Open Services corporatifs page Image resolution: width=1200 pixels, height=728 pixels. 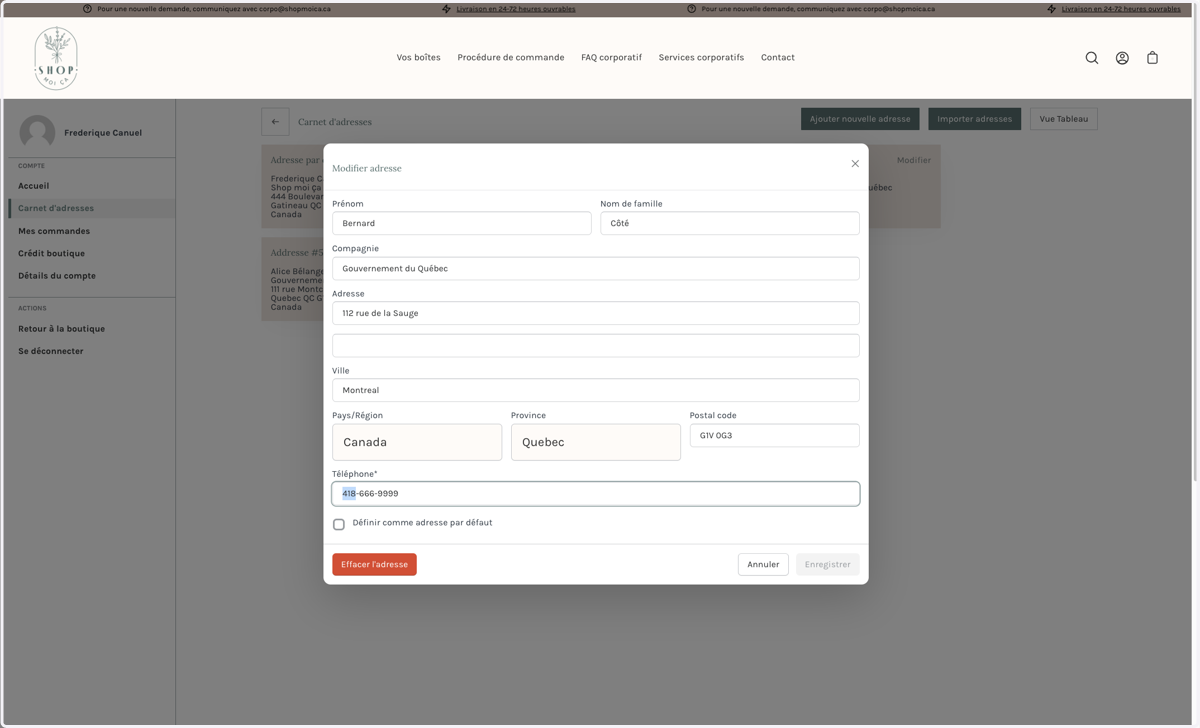[x=701, y=58]
